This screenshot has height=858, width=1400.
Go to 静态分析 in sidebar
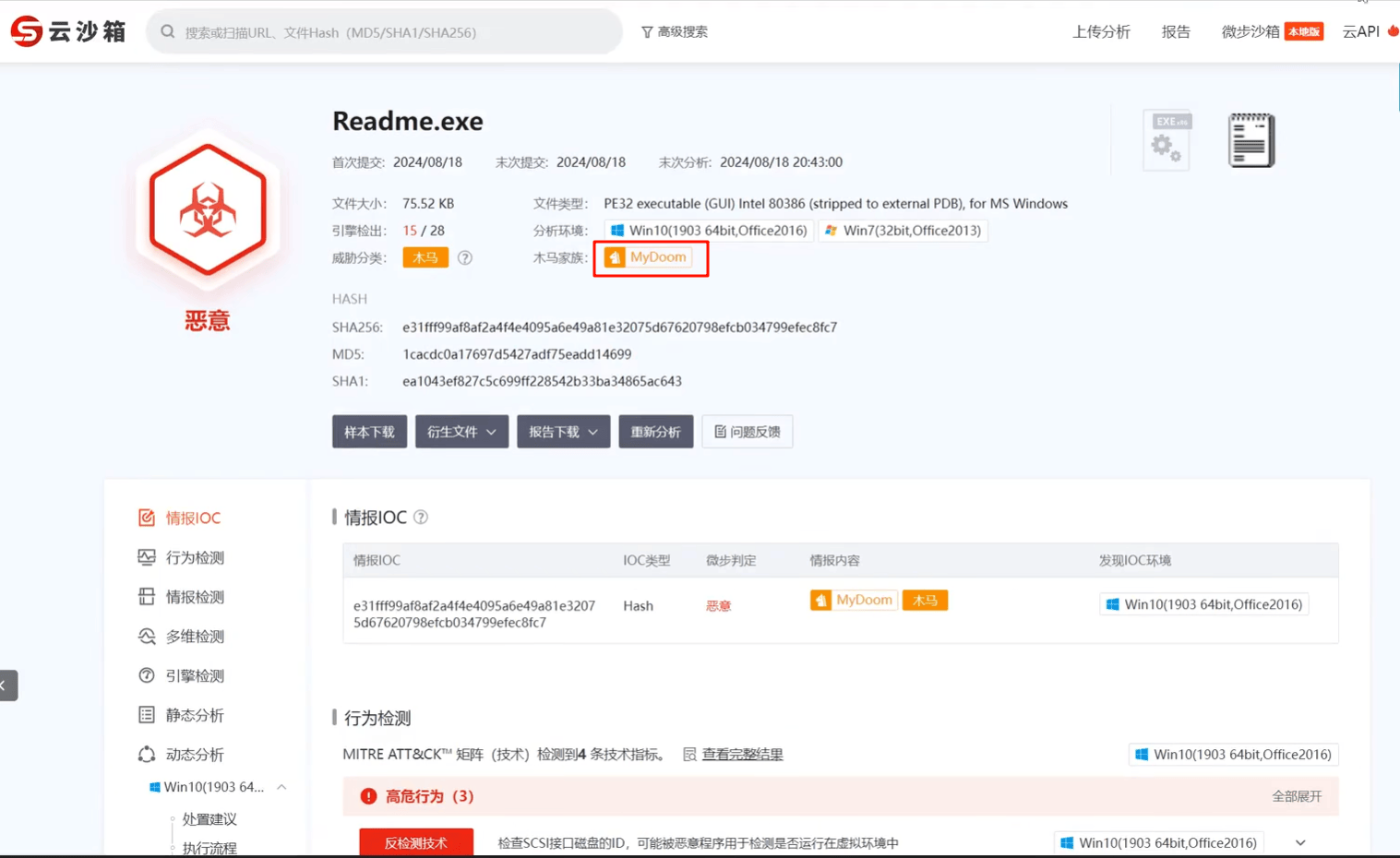point(181,715)
